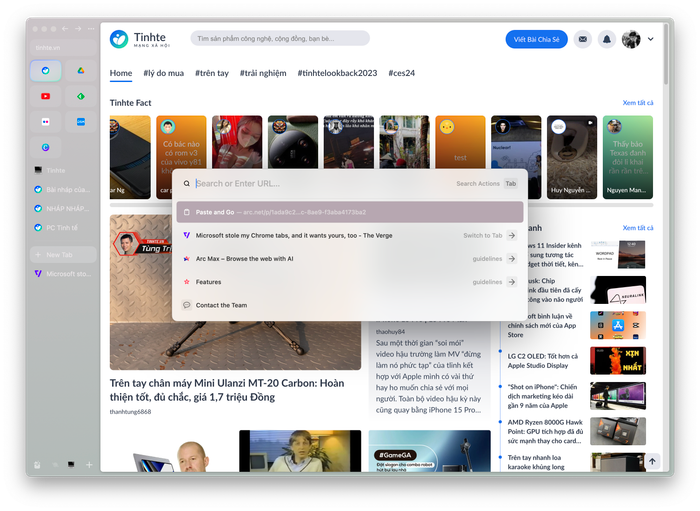Open the '#tinhtelookback2023' tab
The image size is (700, 511).
click(338, 73)
